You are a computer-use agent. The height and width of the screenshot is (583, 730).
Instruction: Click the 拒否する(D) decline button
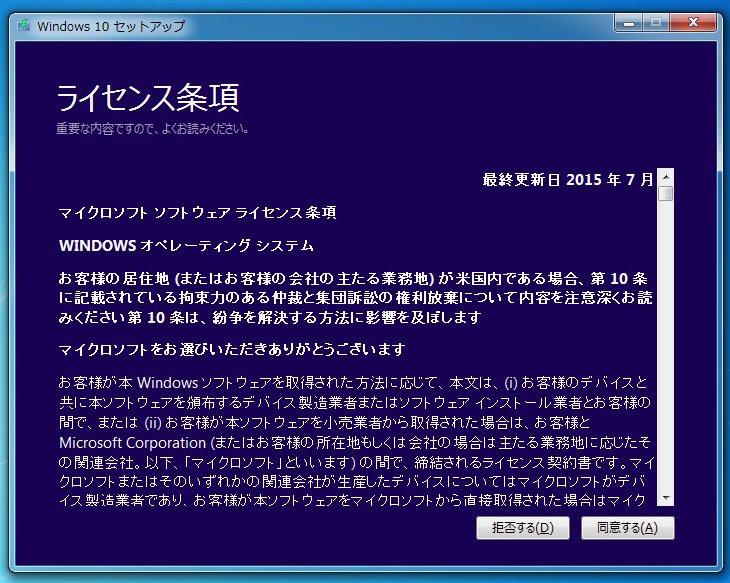(x=523, y=528)
